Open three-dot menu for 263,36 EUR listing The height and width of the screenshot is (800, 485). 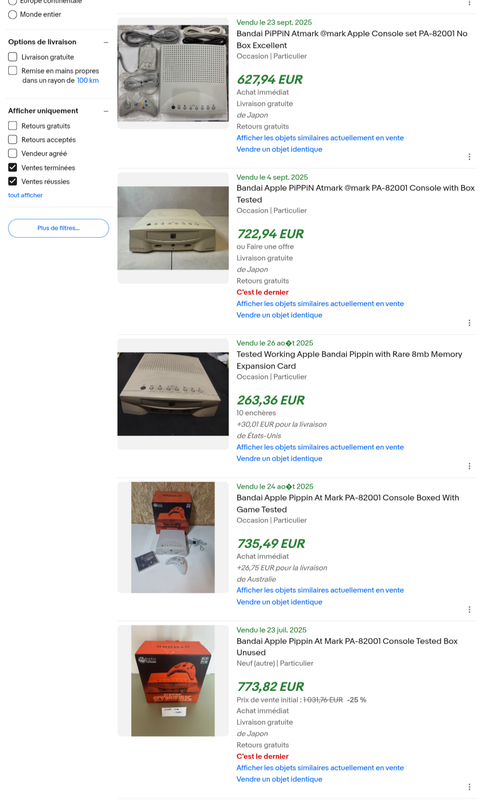pyautogui.click(x=469, y=466)
